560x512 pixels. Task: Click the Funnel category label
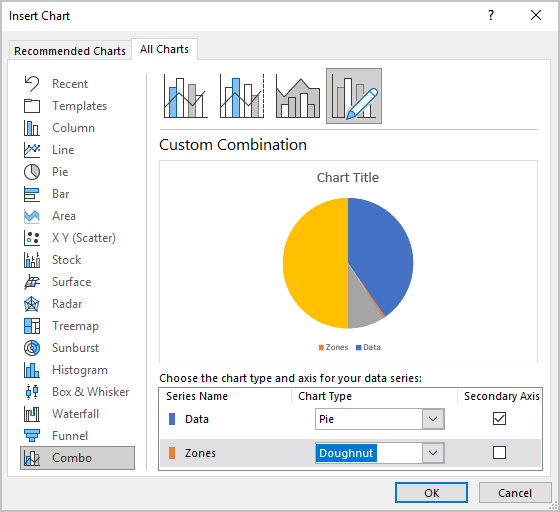70,436
